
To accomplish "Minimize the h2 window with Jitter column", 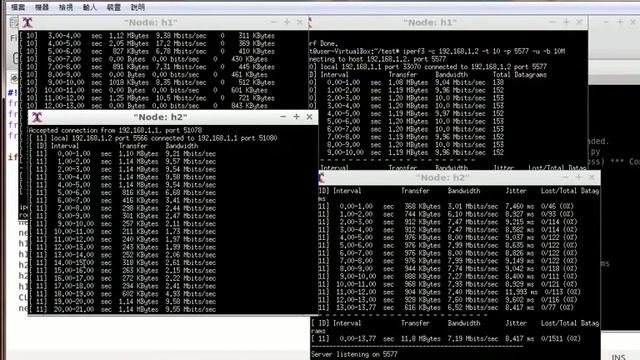I will pos(565,177).
